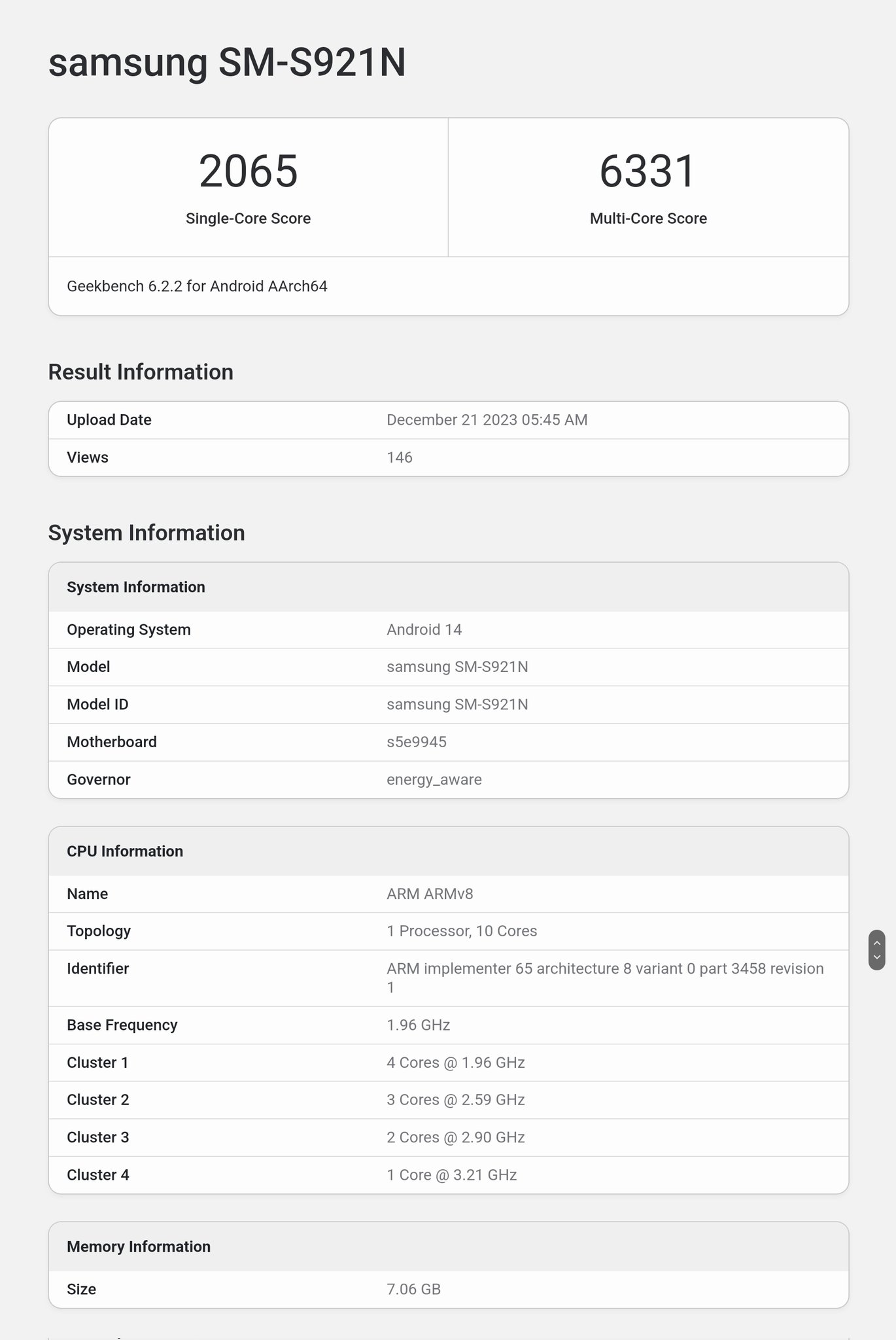Click the 'Cluster 4' row label
The width and height of the screenshot is (896, 1340).
click(98, 1175)
